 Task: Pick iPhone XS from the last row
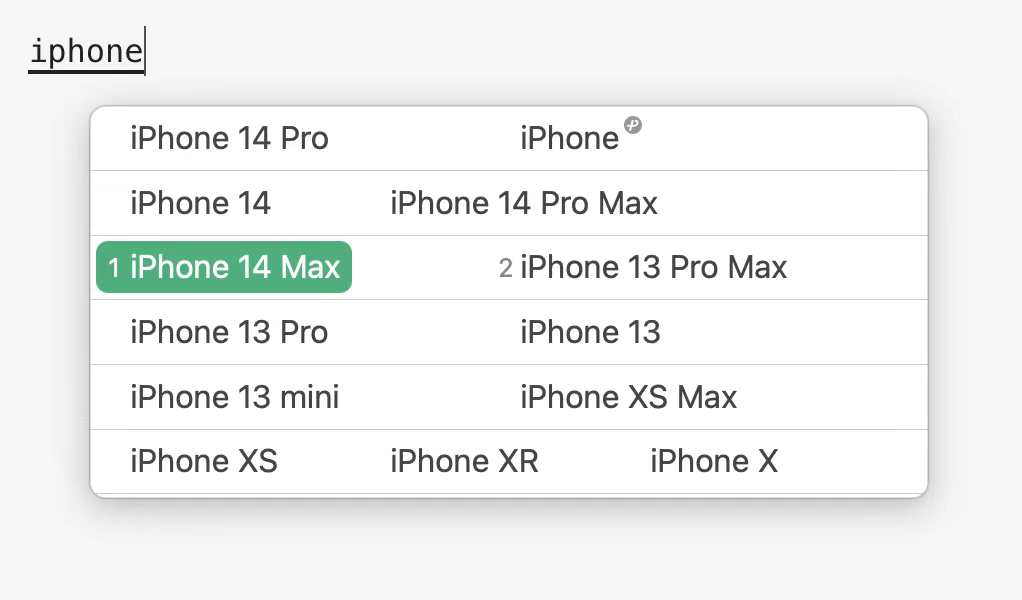point(203,461)
